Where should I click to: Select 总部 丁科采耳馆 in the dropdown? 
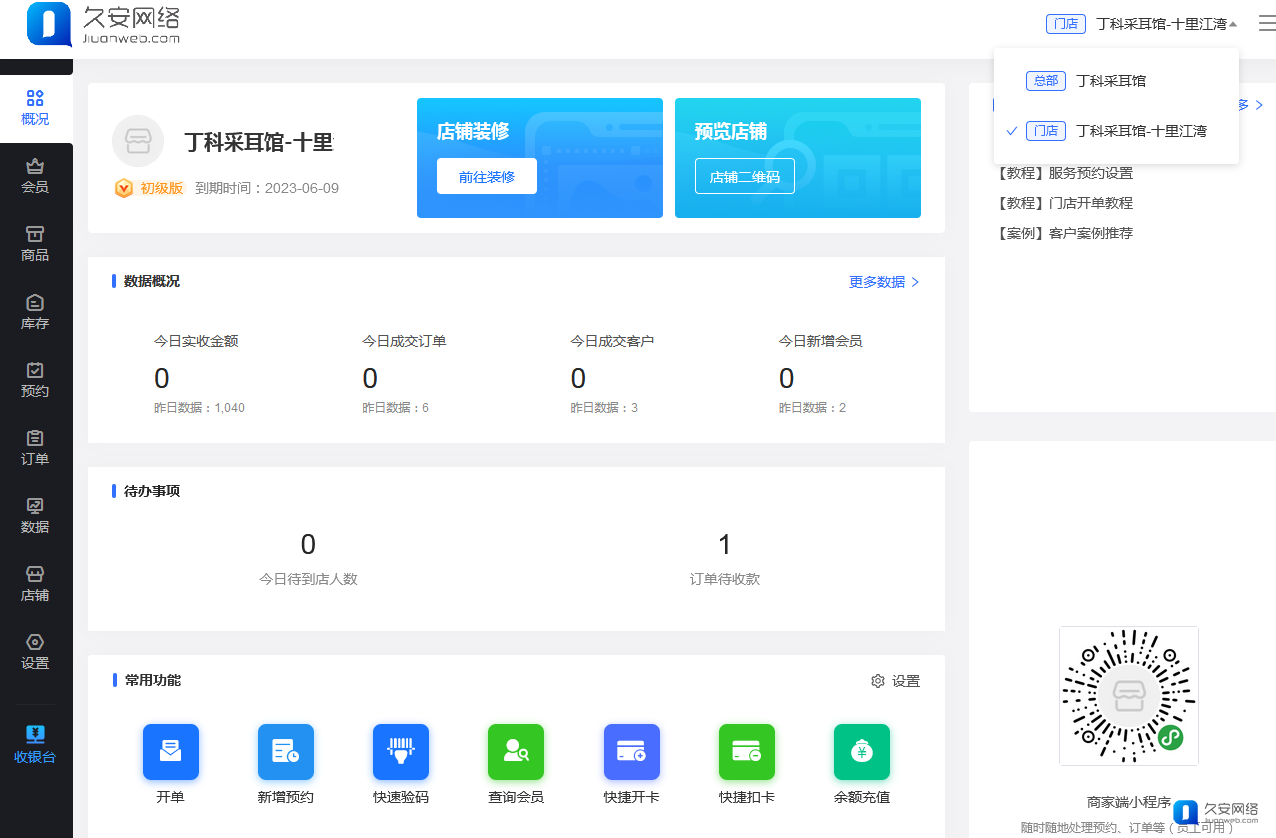pyautogui.click(x=1116, y=81)
